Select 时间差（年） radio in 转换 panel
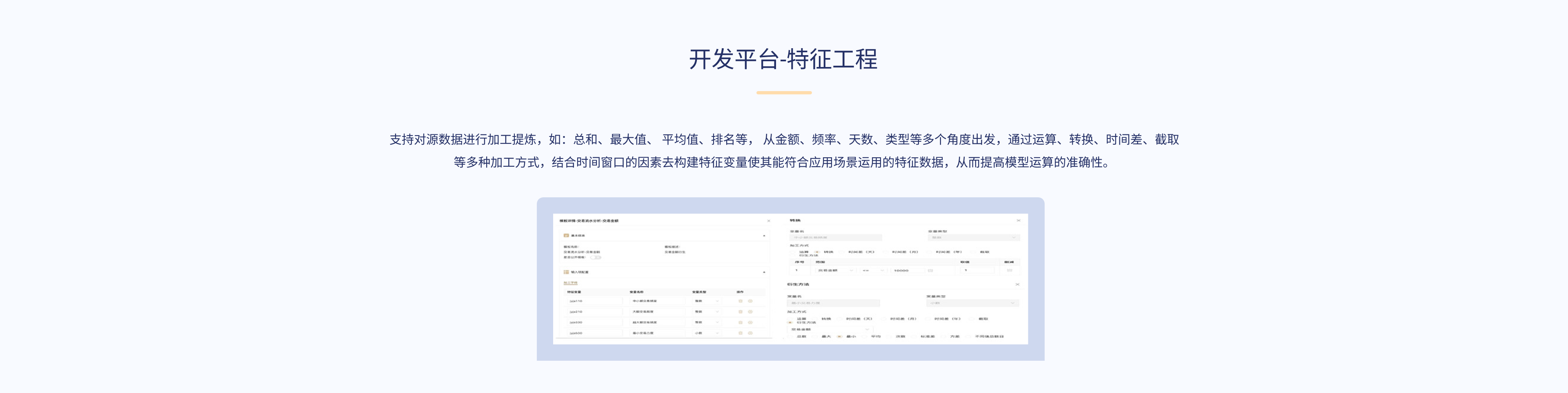Image resolution: width=1568 pixels, height=393 pixels. click(930, 252)
